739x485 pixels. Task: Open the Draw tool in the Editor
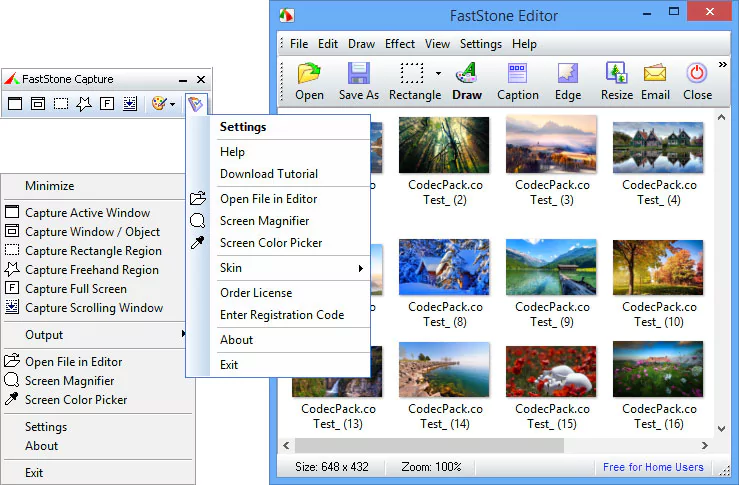coord(466,80)
